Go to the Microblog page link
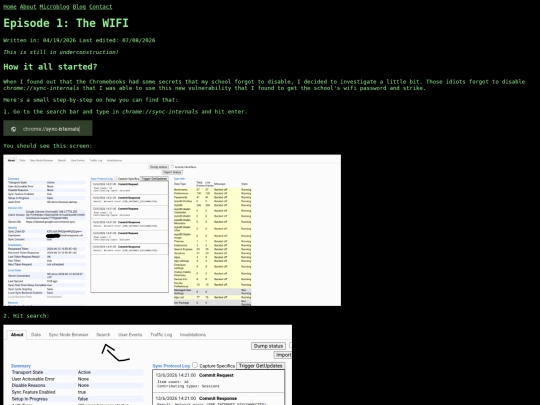The height and width of the screenshot is (405, 540). pyautogui.click(x=54, y=7)
